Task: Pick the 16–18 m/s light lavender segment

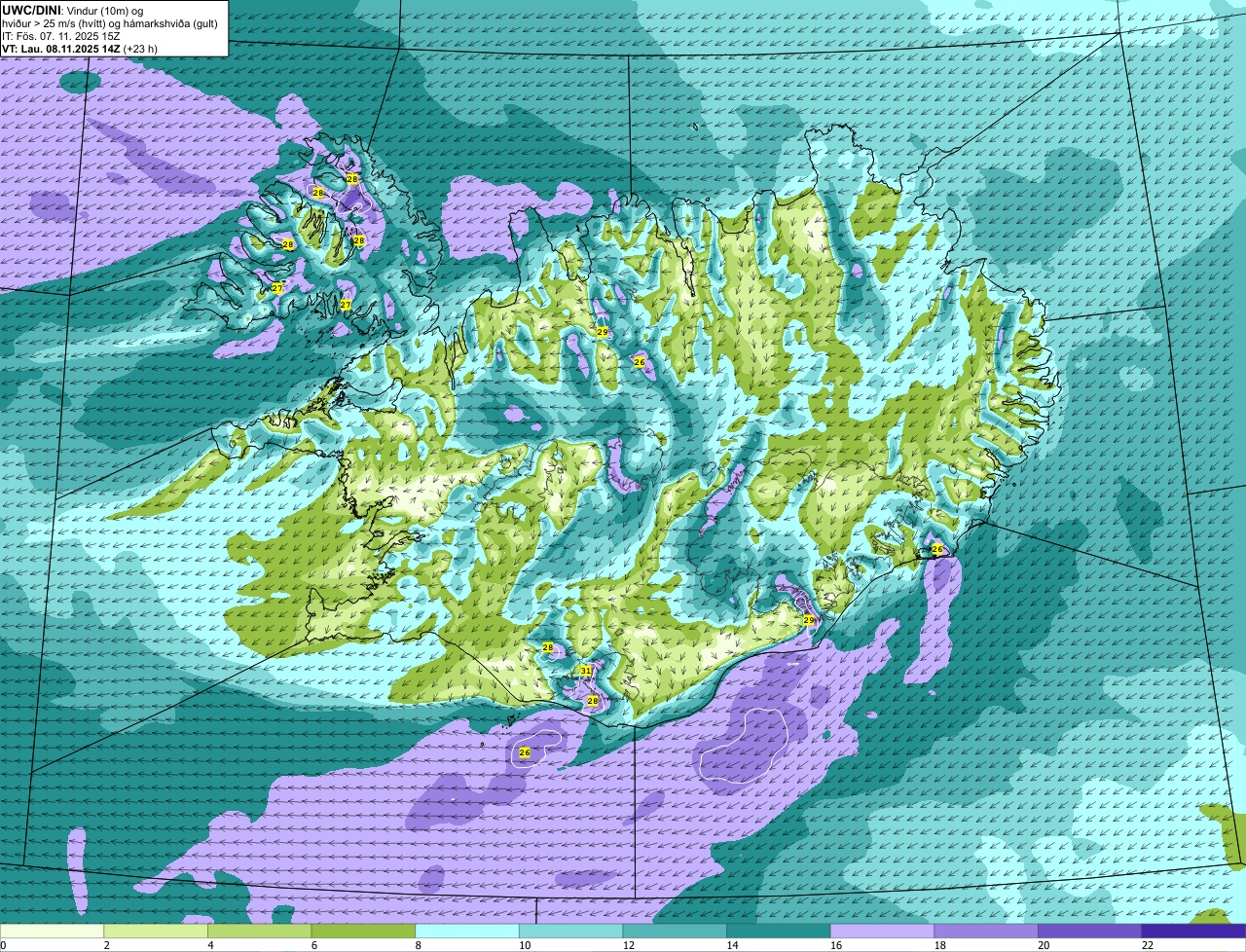Action: (x=883, y=931)
